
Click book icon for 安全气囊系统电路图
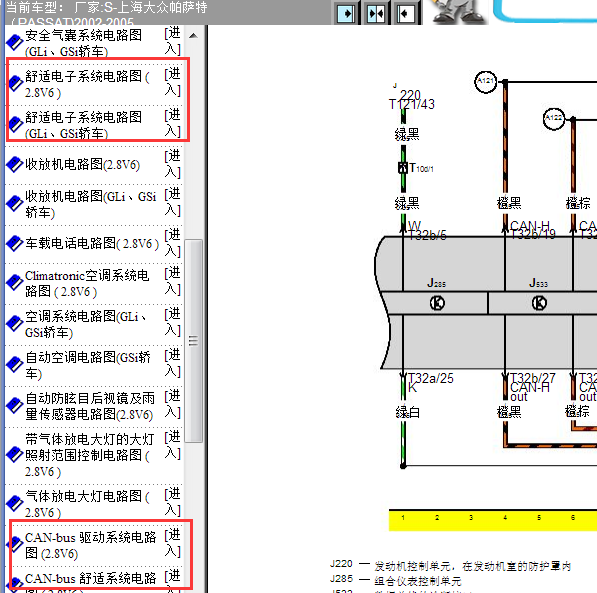coord(14,42)
